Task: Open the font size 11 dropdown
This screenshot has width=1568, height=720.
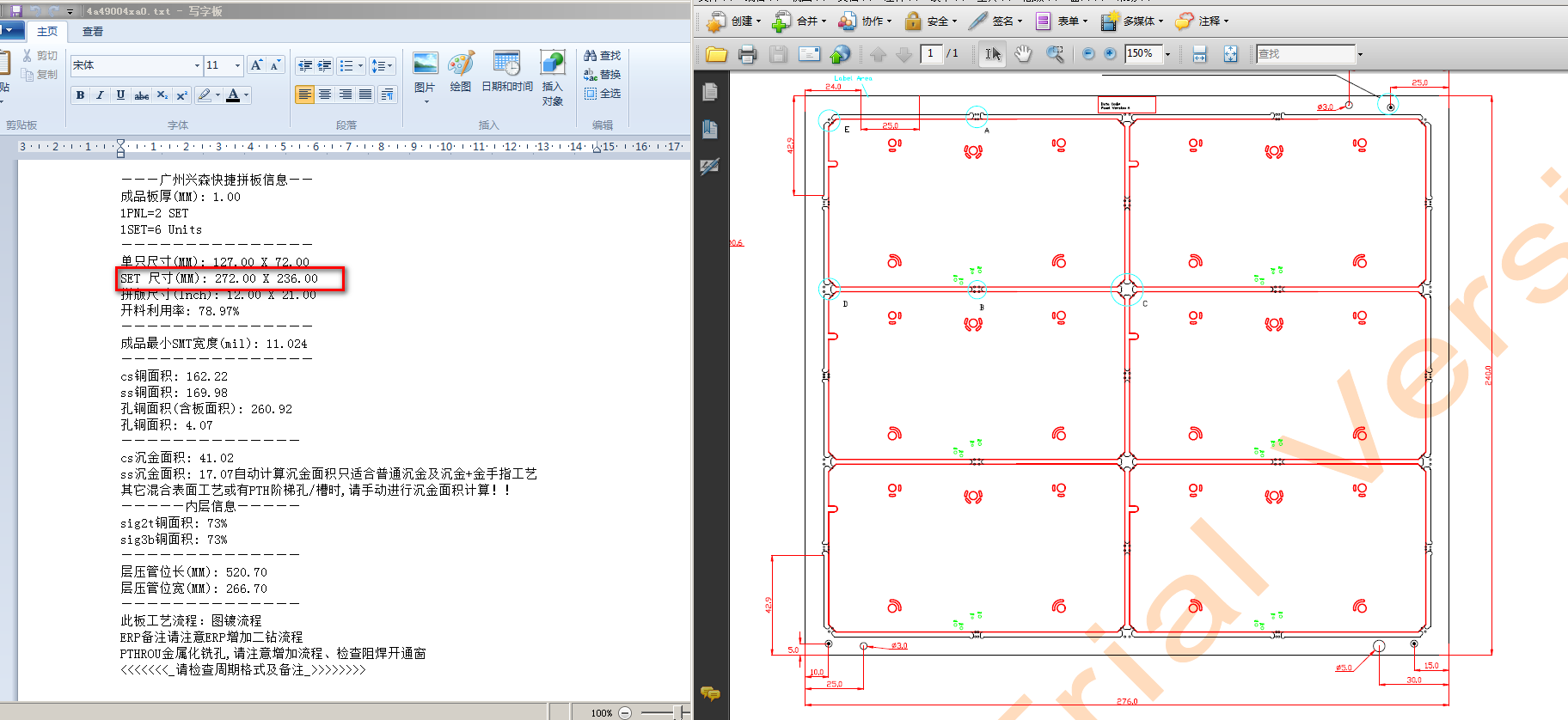Action: [238, 65]
